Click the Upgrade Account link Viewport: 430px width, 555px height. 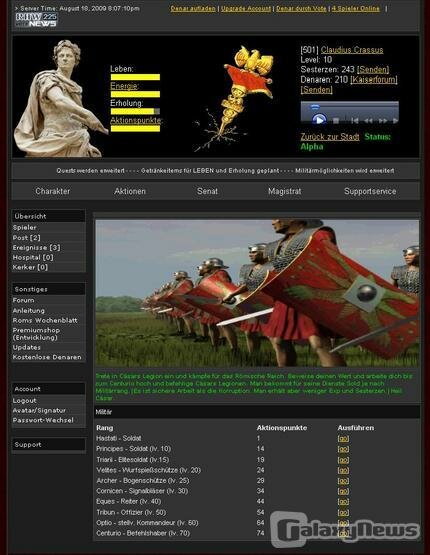[246, 8]
